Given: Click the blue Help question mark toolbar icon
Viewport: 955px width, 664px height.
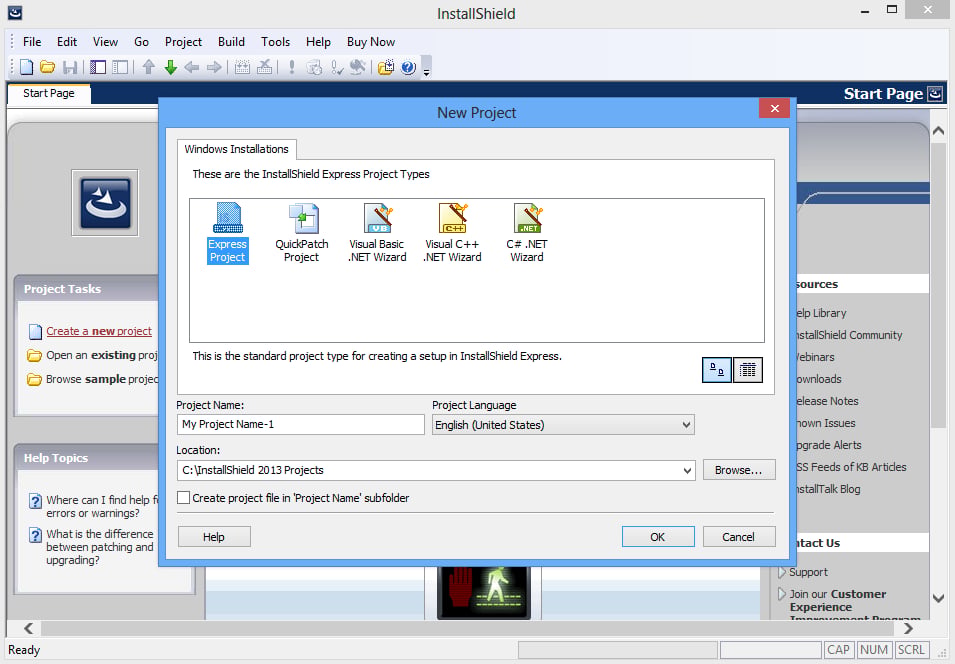Looking at the screenshot, I should (408, 67).
